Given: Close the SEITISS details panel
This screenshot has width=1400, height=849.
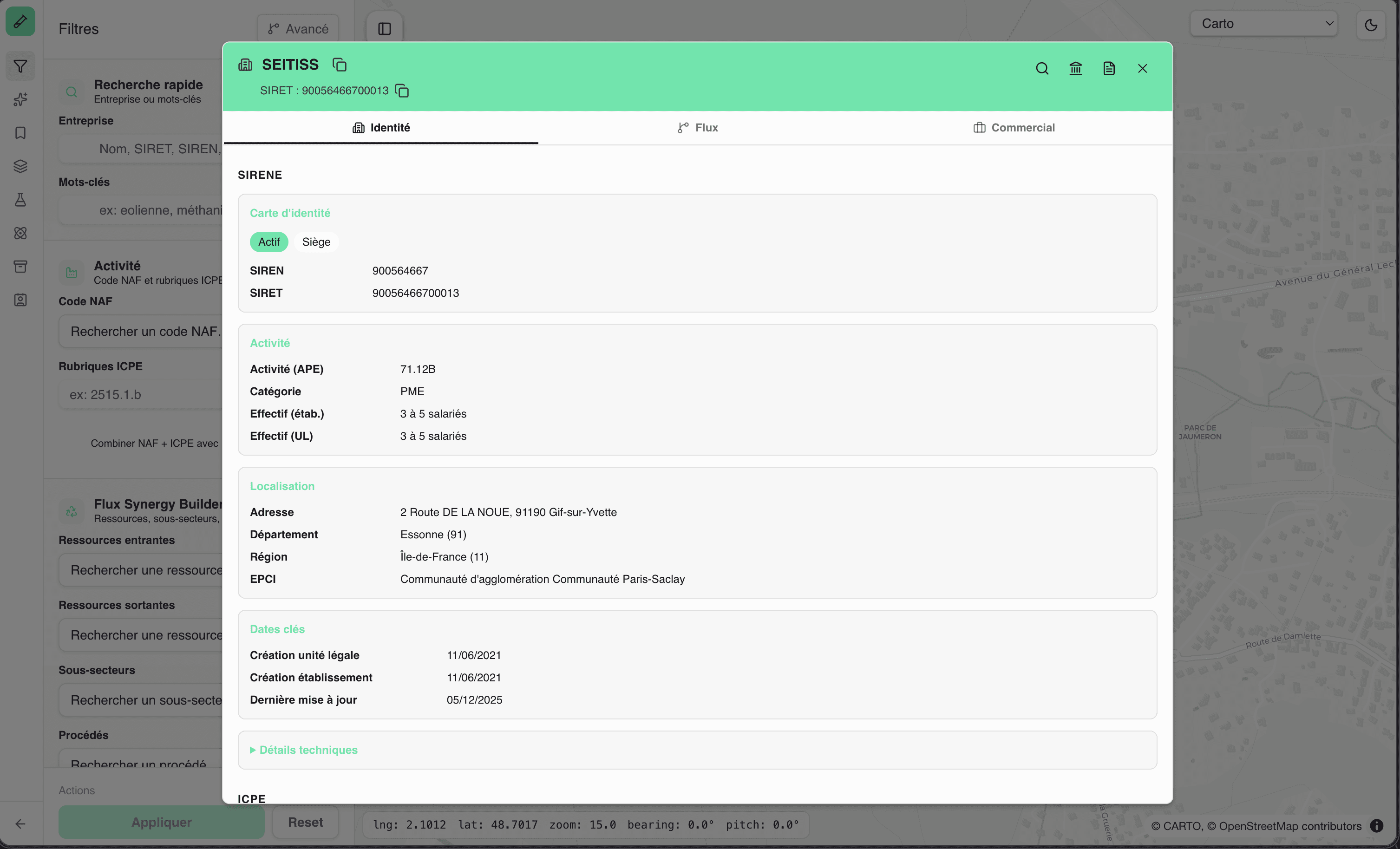Looking at the screenshot, I should [1142, 69].
